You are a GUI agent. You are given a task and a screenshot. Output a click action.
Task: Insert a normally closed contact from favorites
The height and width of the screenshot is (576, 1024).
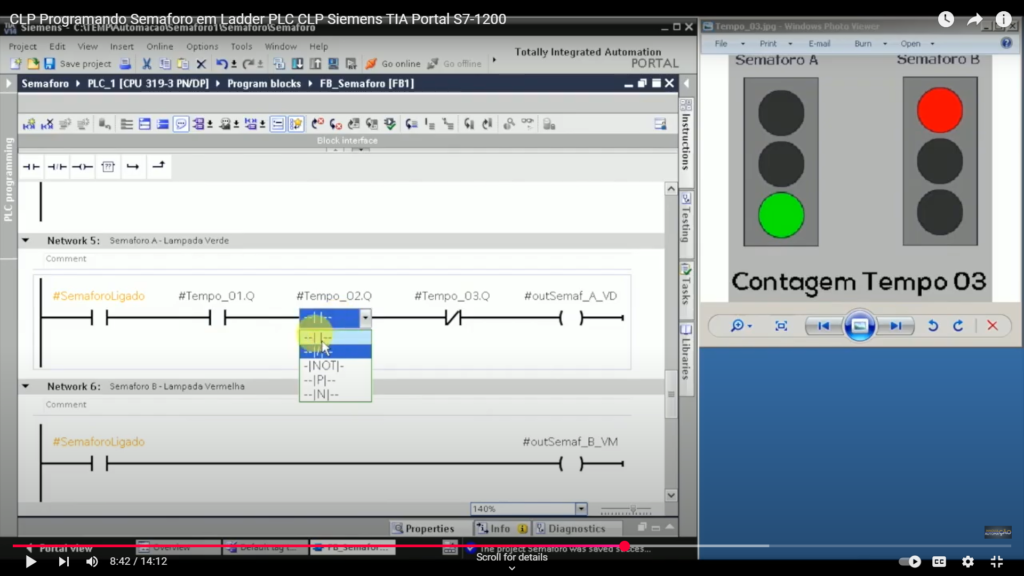point(57,167)
